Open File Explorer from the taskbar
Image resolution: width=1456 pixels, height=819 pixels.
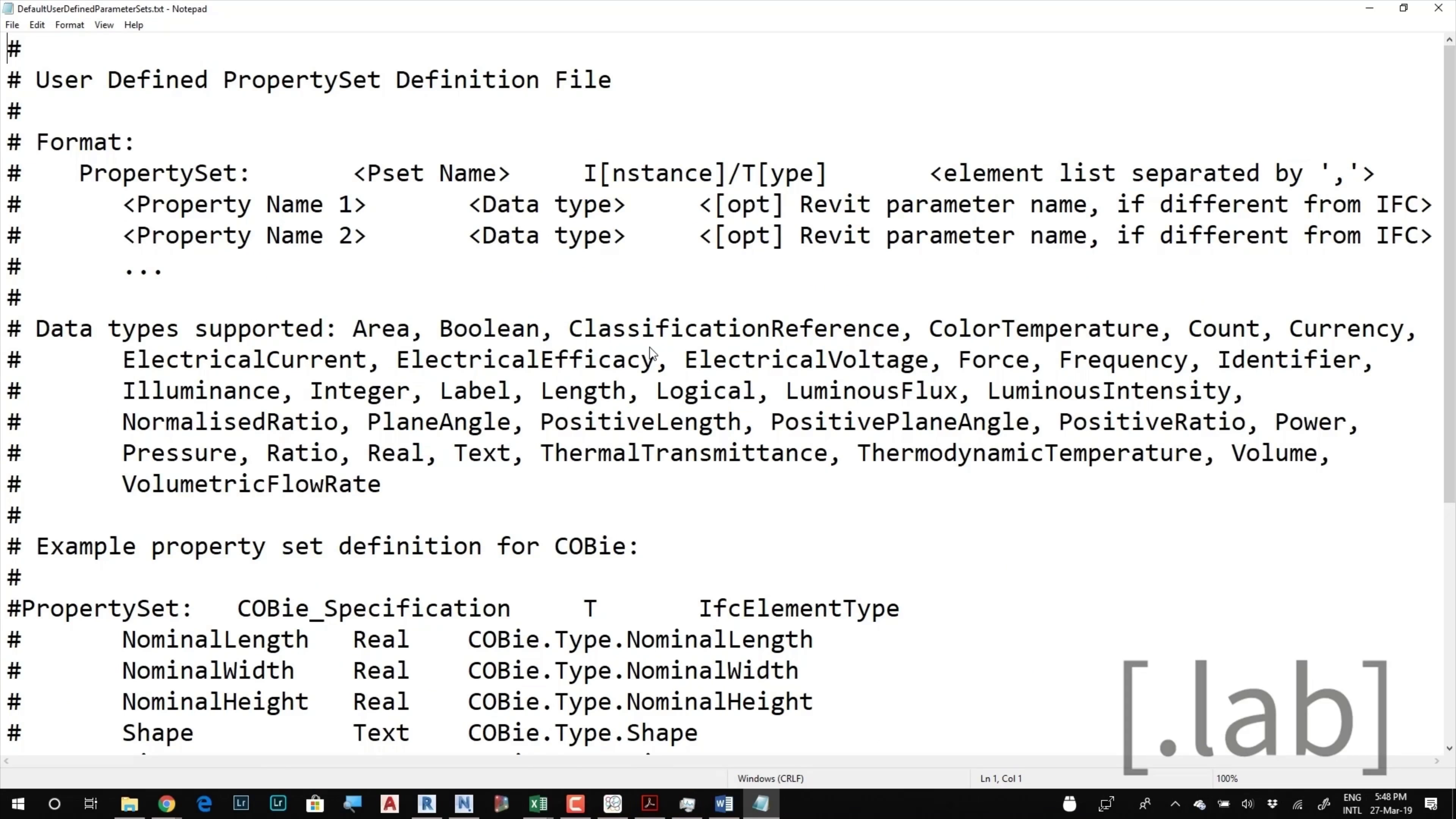[x=129, y=804]
